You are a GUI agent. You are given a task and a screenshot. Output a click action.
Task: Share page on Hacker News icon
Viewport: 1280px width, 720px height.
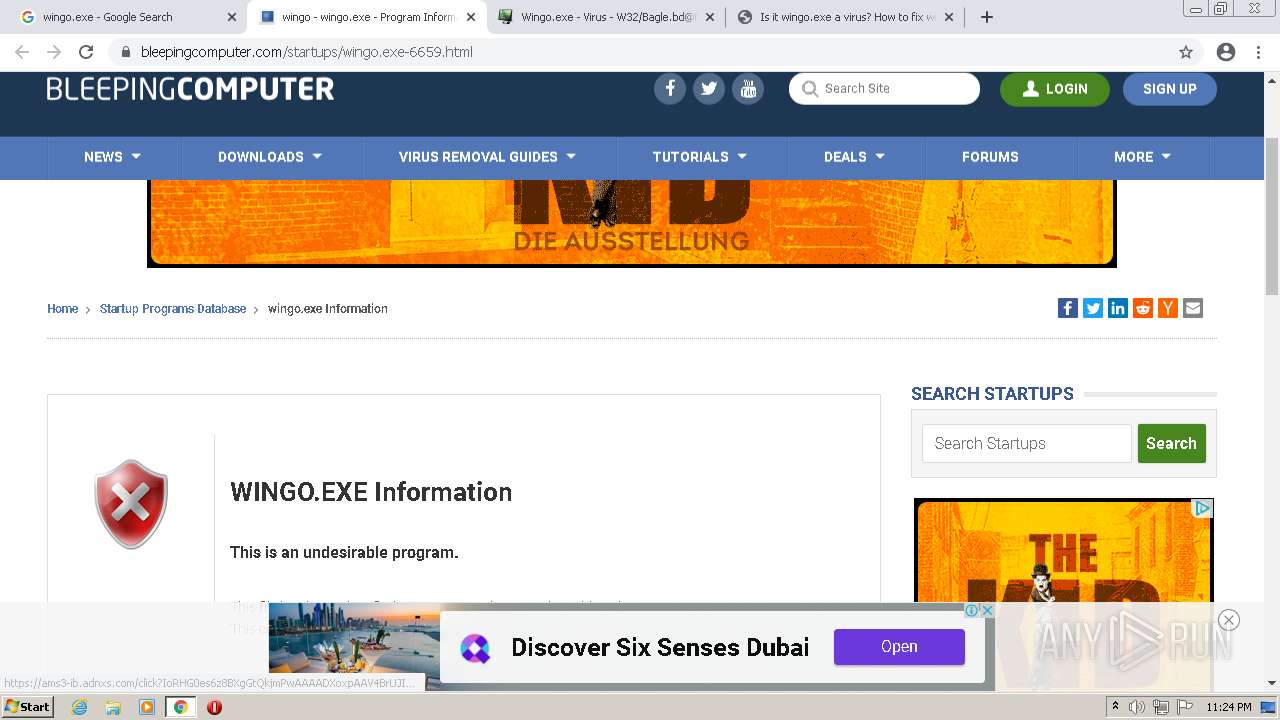[1168, 308]
